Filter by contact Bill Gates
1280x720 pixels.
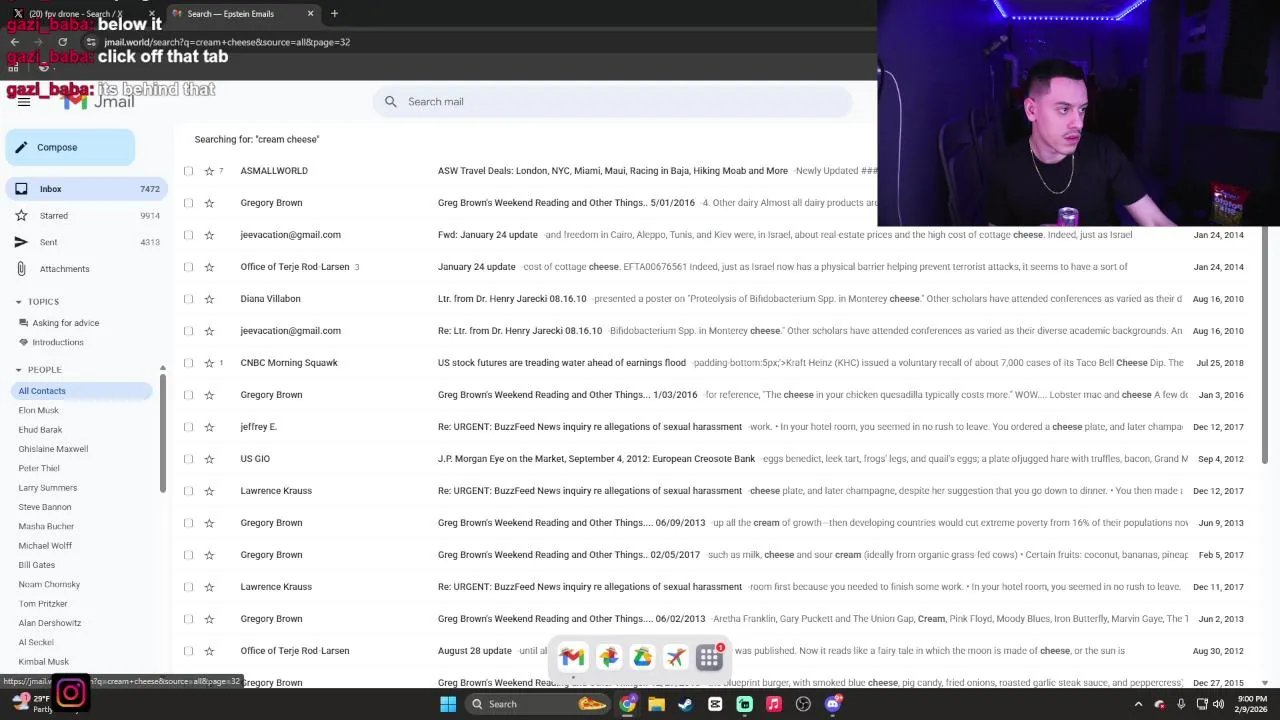36,565
